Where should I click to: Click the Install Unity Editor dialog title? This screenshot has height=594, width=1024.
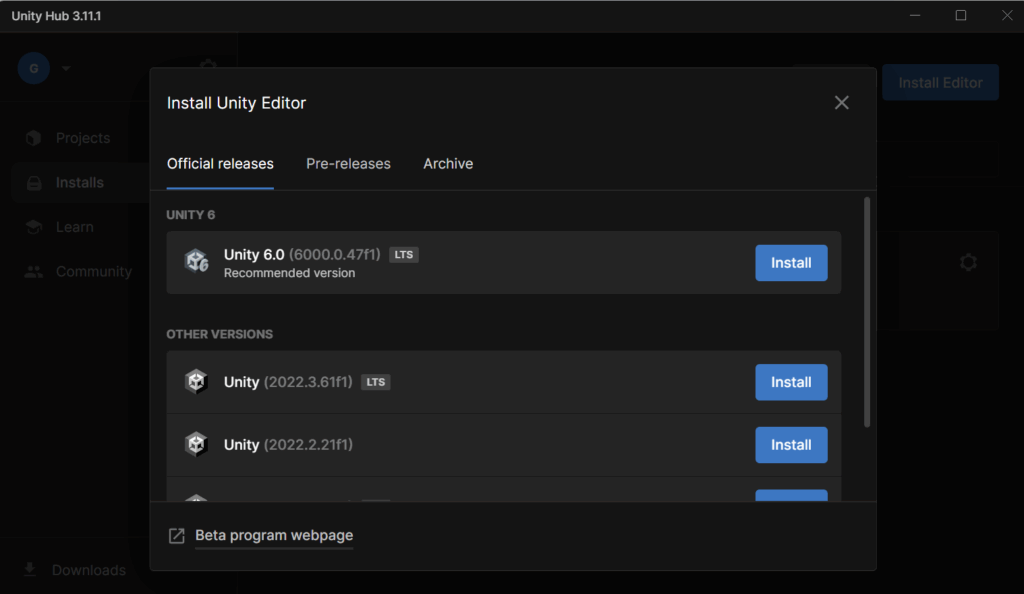click(236, 103)
